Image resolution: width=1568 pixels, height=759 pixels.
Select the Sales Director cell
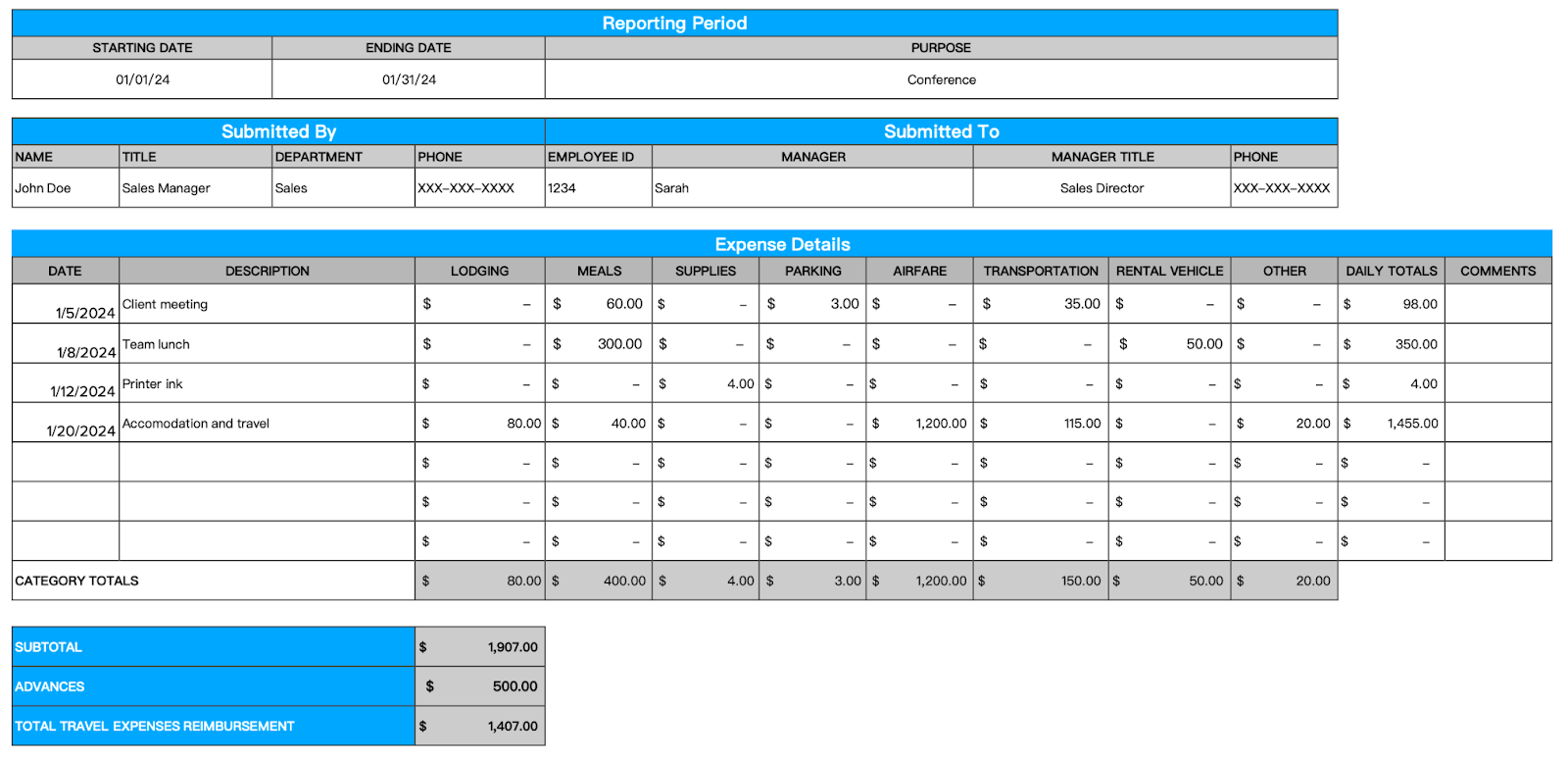pyautogui.click(x=1102, y=188)
